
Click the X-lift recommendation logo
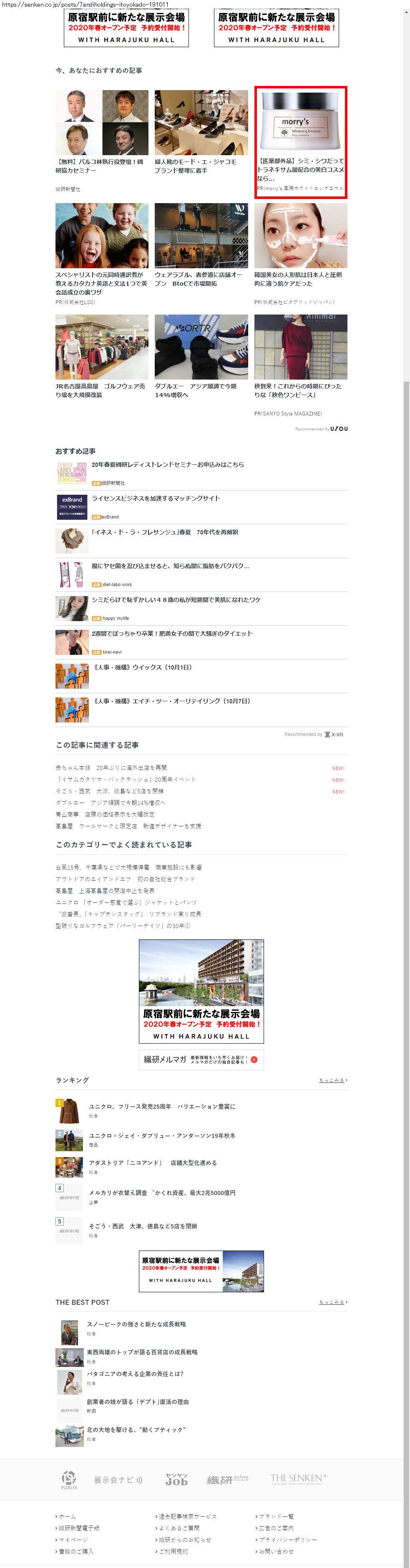coord(334,734)
